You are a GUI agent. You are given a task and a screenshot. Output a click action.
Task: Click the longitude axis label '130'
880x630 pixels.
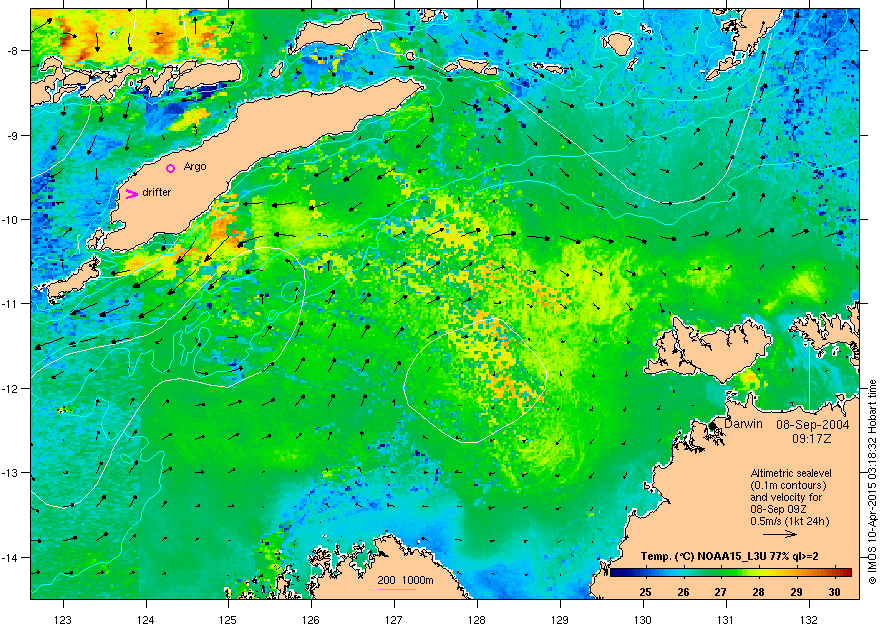(x=643, y=620)
